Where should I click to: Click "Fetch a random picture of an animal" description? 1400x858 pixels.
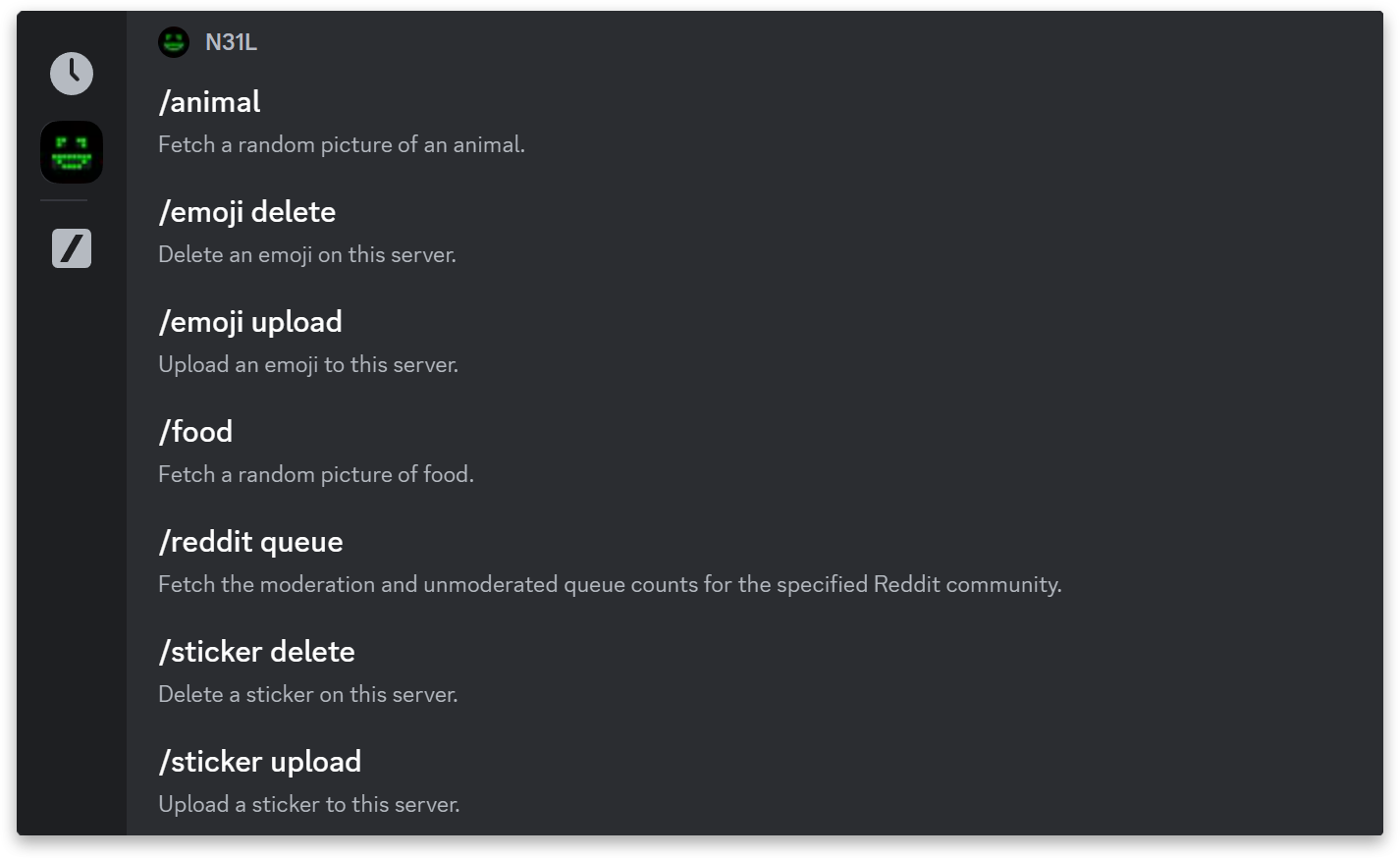(x=342, y=144)
